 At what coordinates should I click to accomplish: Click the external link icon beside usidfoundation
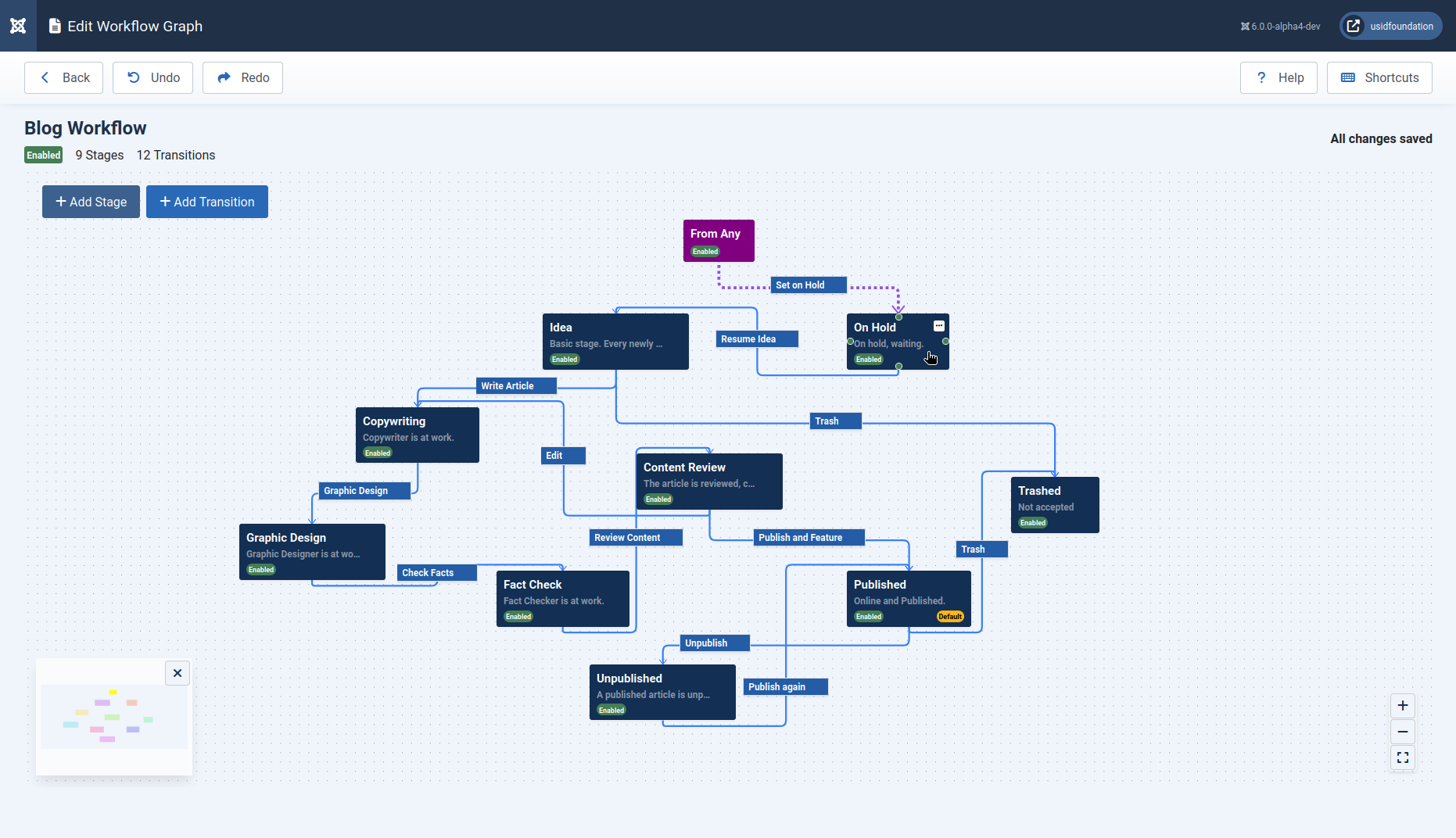(1354, 26)
